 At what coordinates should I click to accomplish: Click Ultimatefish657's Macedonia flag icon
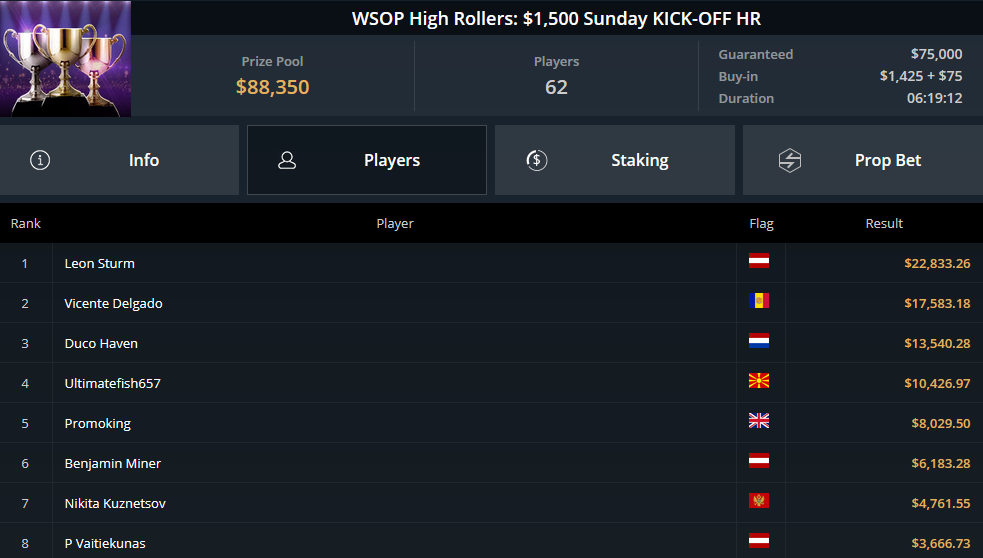759,381
